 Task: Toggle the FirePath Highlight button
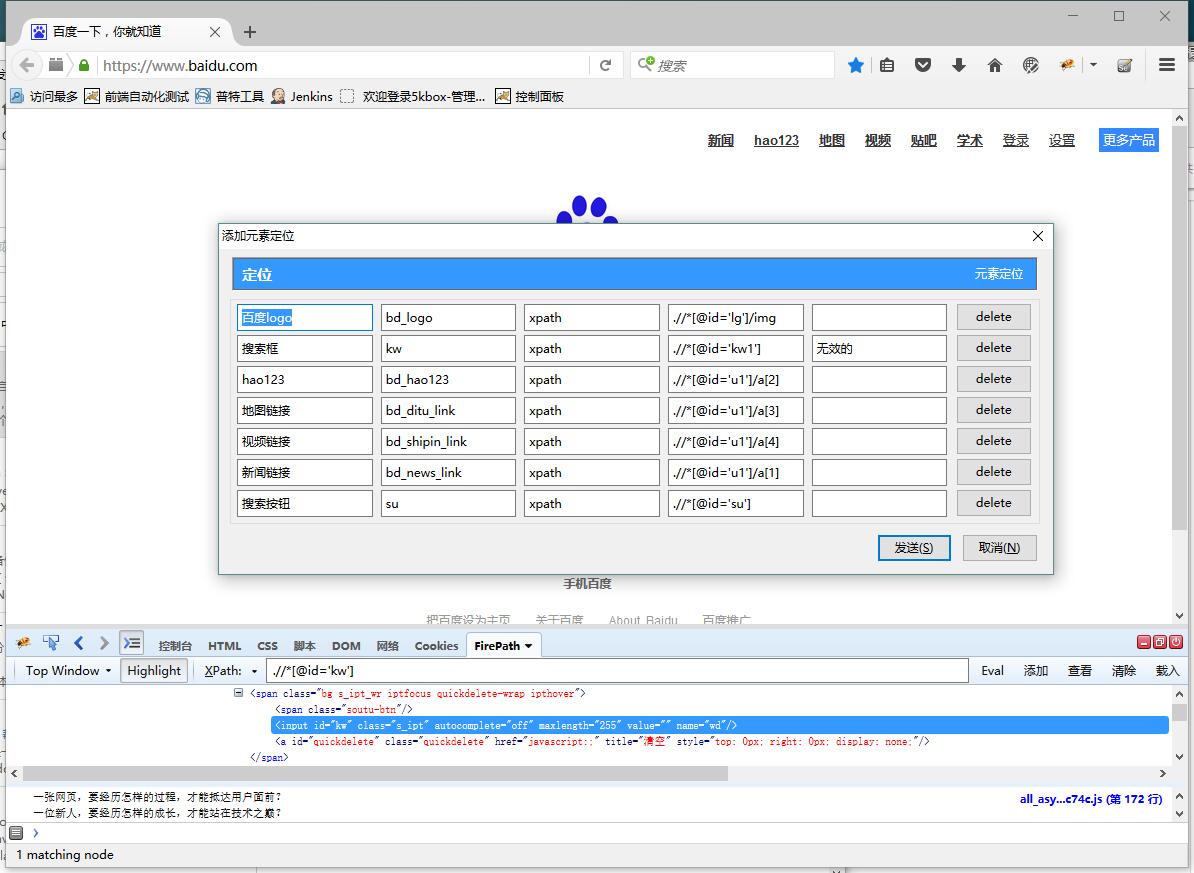pyautogui.click(x=154, y=670)
